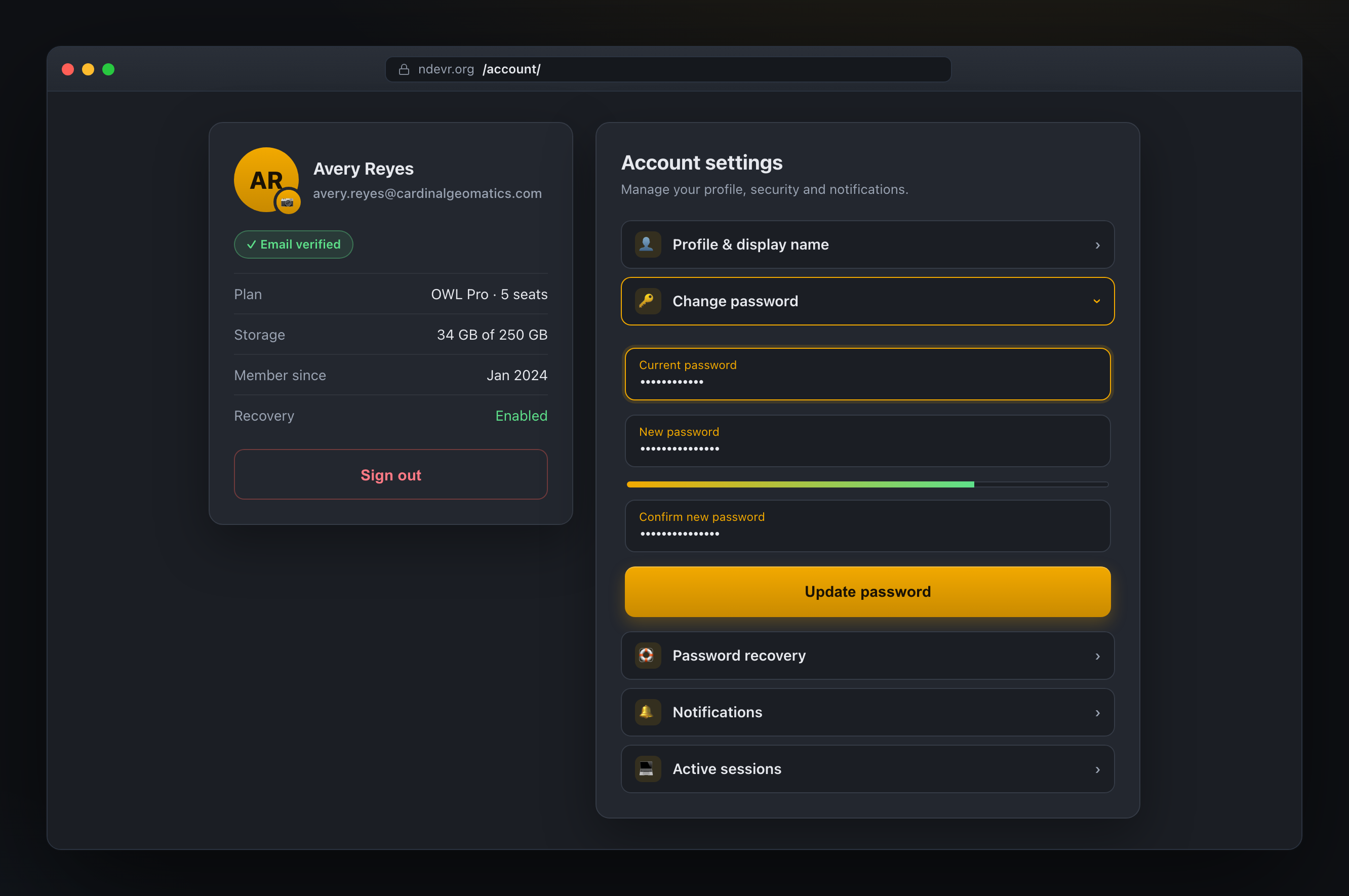Focus the New password field
The width and height of the screenshot is (1349, 896).
click(867, 440)
